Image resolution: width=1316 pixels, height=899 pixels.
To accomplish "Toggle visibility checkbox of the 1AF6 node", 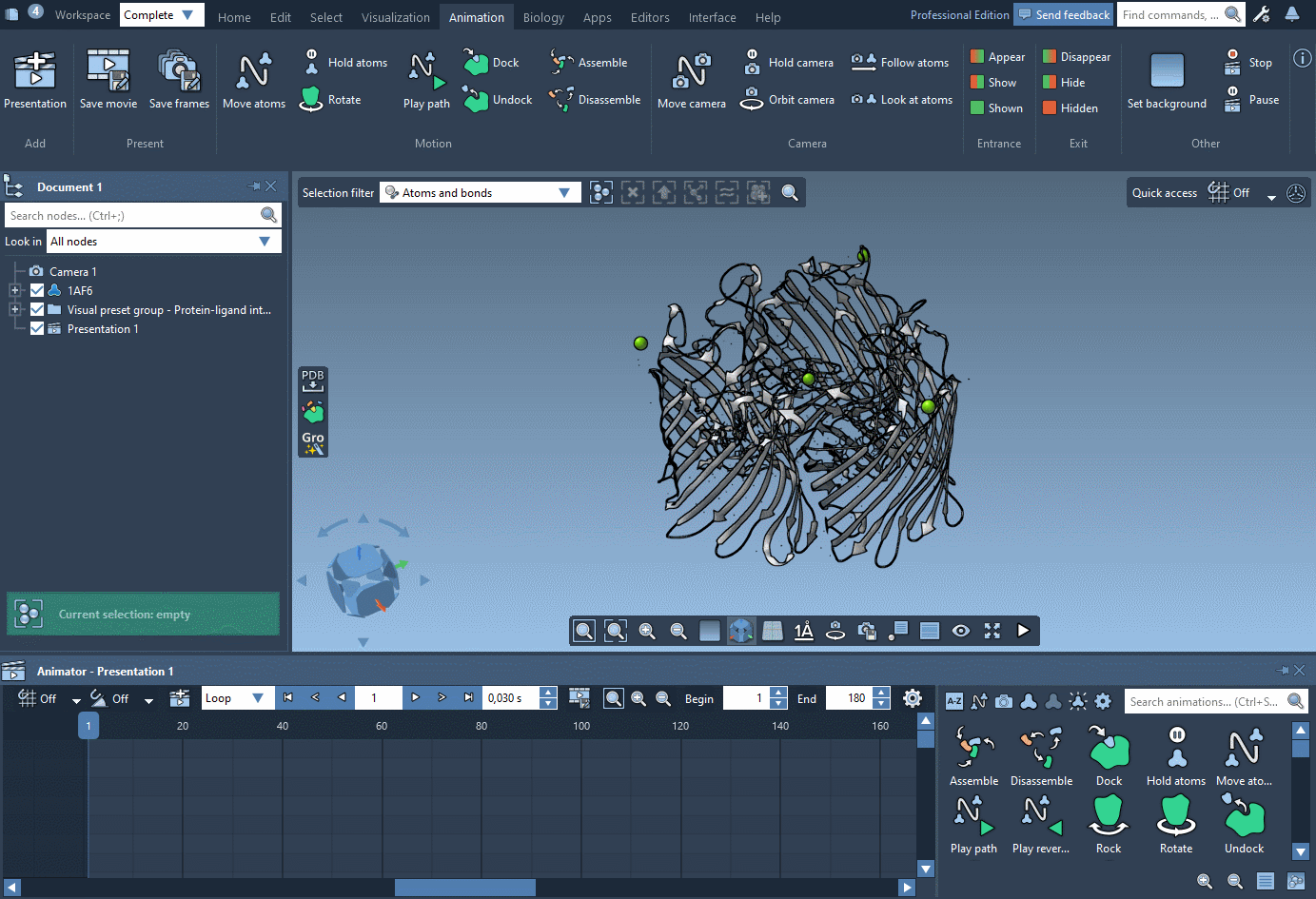I will [x=36, y=290].
